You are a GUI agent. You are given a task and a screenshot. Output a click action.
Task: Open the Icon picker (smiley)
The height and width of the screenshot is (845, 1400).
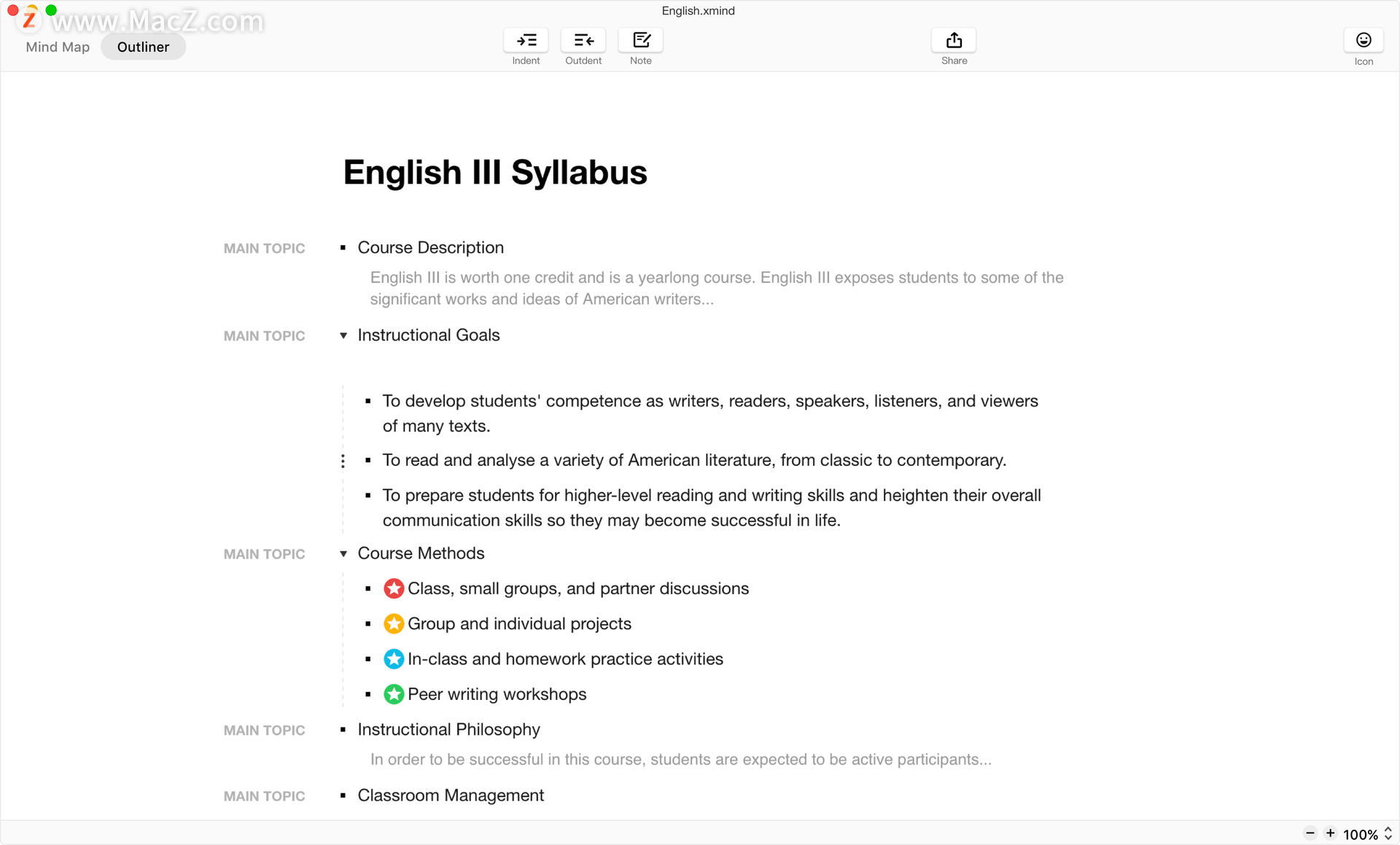point(1364,40)
